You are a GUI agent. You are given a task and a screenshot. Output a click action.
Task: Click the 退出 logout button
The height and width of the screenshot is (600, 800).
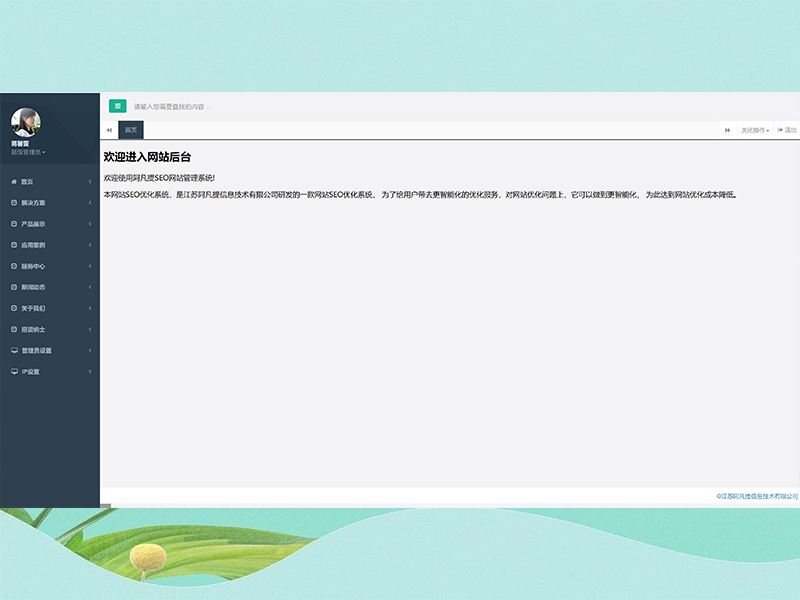click(x=787, y=130)
